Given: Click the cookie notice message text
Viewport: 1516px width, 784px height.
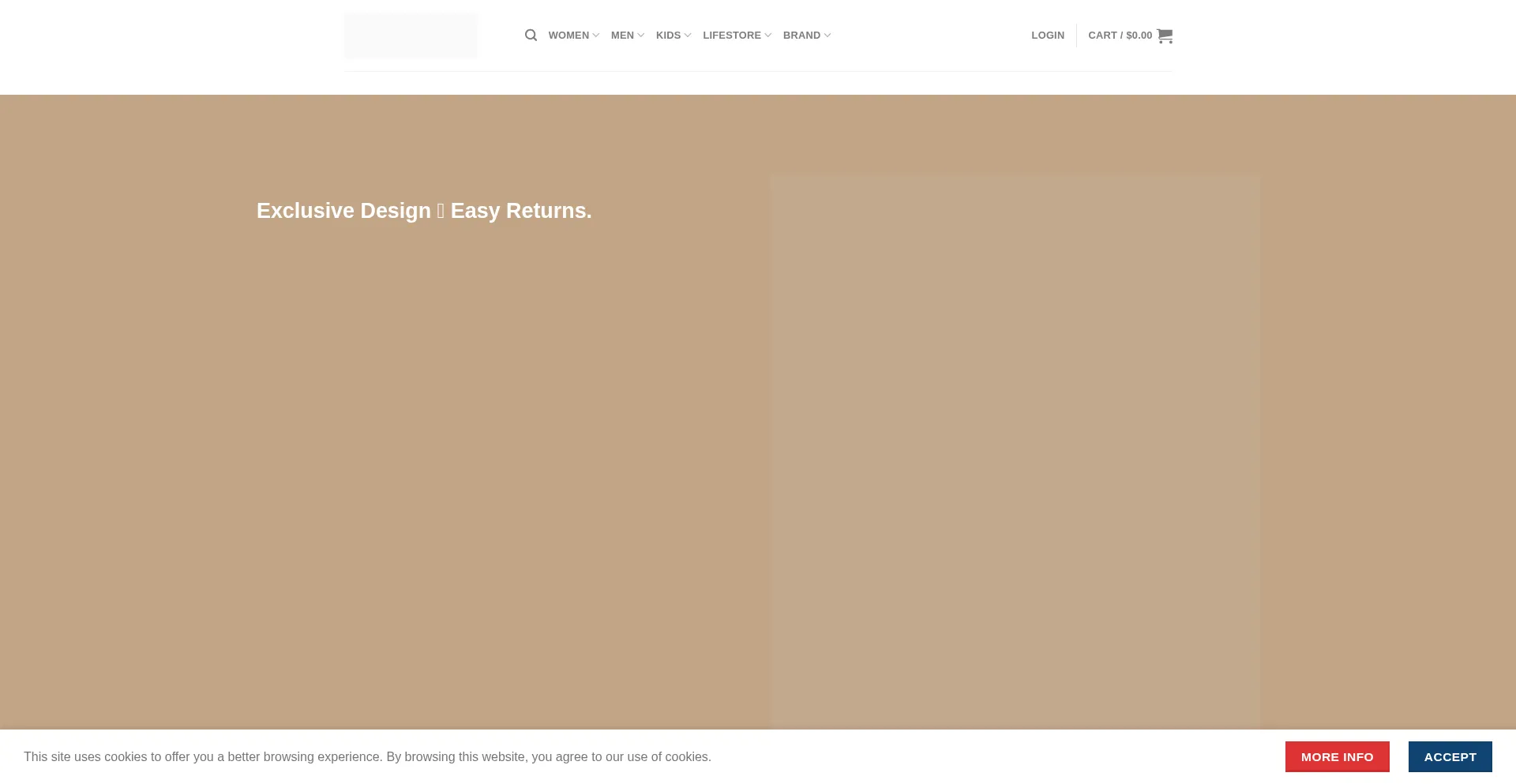Looking at the screenshot, I should coord(367,756).
